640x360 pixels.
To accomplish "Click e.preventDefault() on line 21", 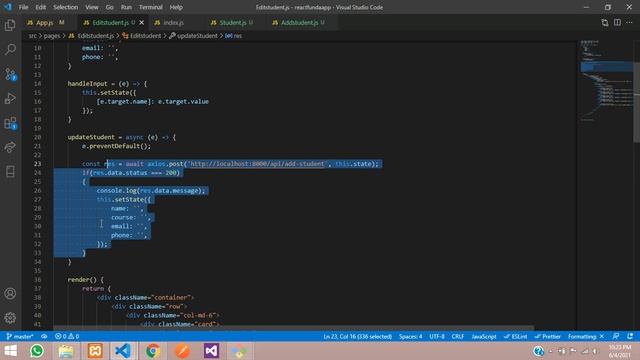I will coord(116,146).
